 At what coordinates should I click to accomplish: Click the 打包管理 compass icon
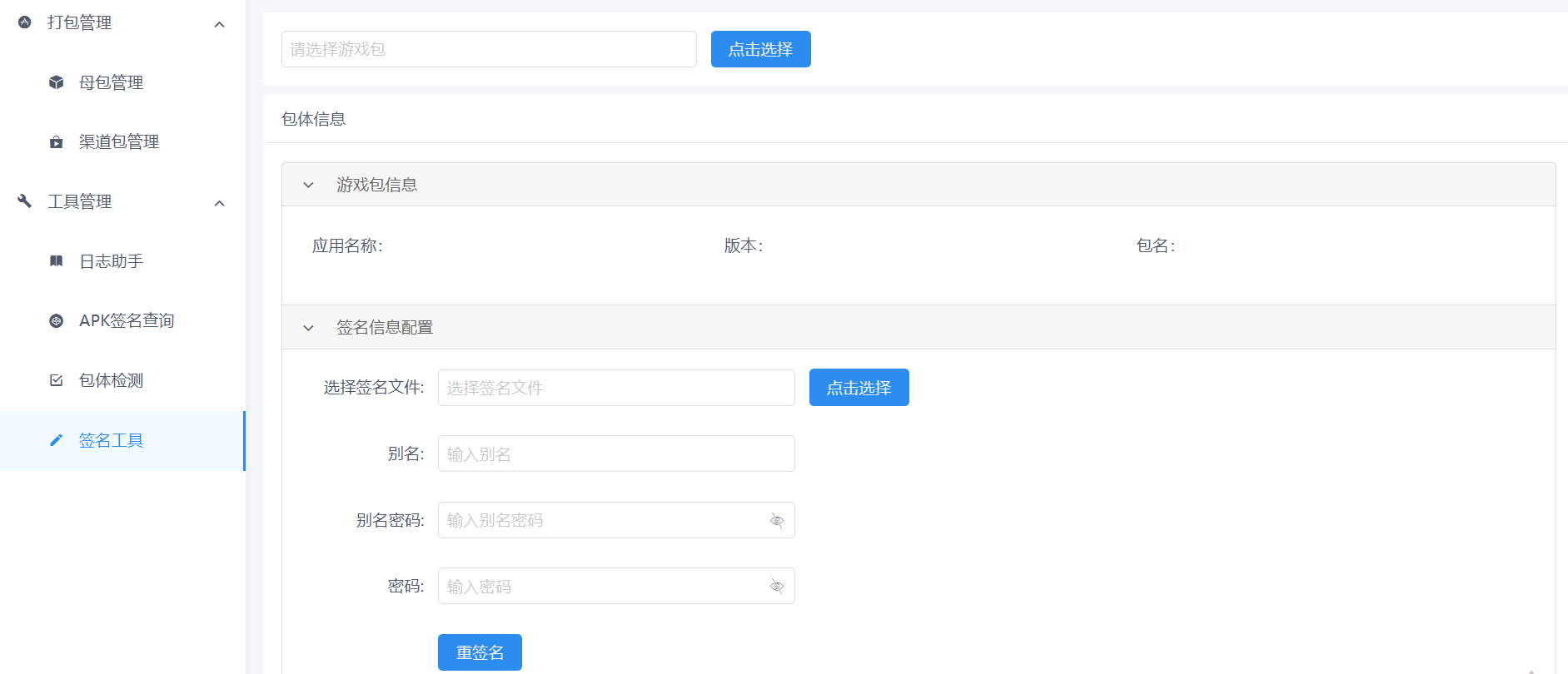click(25, 22)
